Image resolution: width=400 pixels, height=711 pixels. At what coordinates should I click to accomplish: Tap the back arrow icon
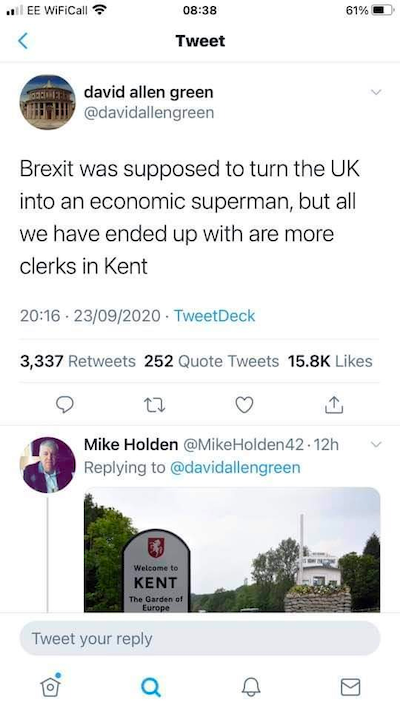coord(23,41)
